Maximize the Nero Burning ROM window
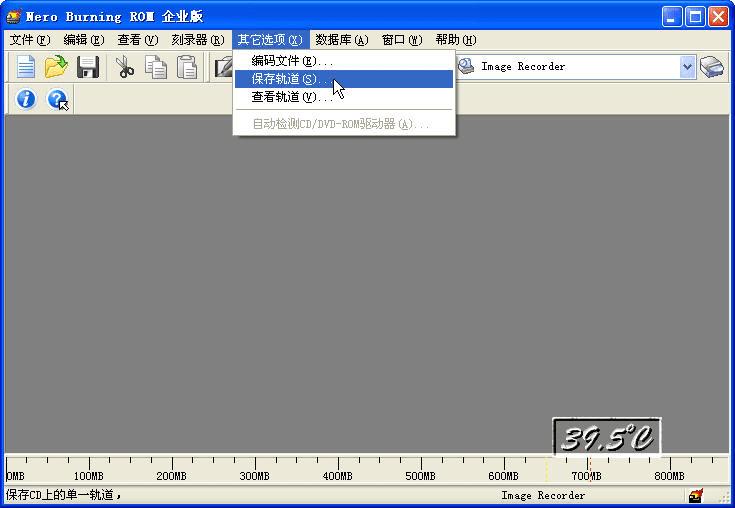This screenshot has width=735, height=508. click(695, 17)
